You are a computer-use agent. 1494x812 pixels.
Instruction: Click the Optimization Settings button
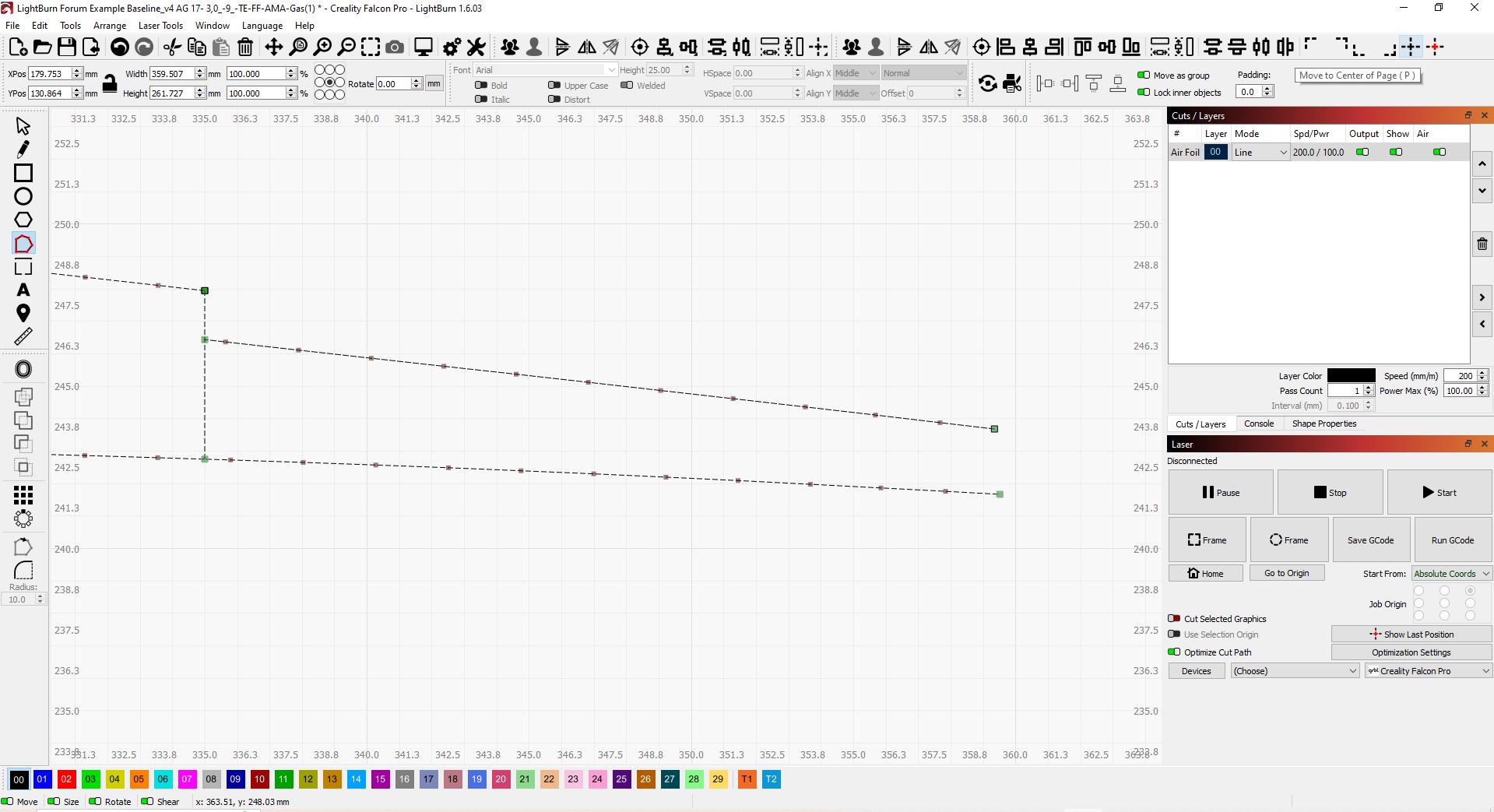pos(1411,652)
